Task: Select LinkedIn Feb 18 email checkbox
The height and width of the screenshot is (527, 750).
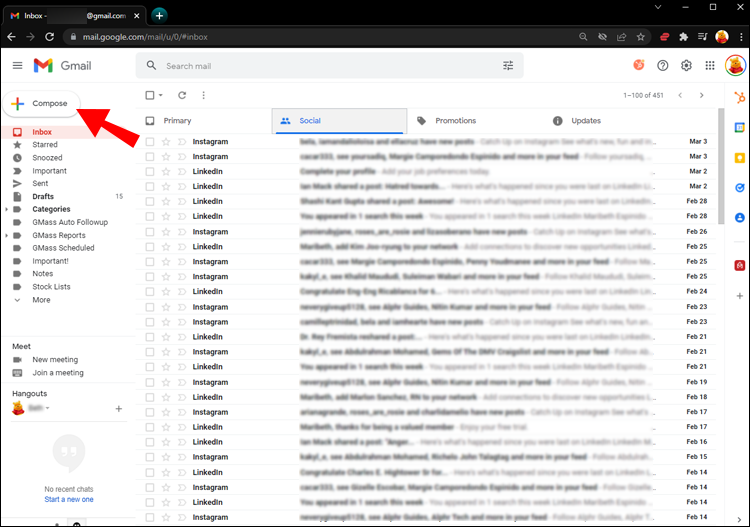Action: pos(150,397)
